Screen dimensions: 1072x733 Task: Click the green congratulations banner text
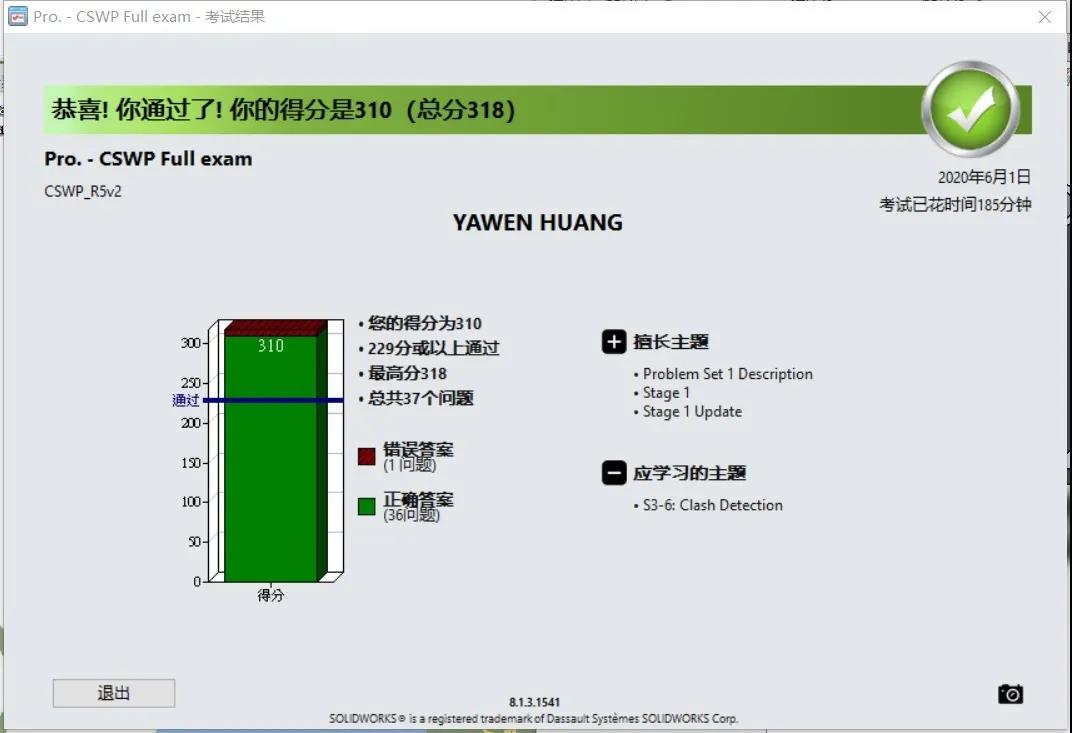(284, 110)
